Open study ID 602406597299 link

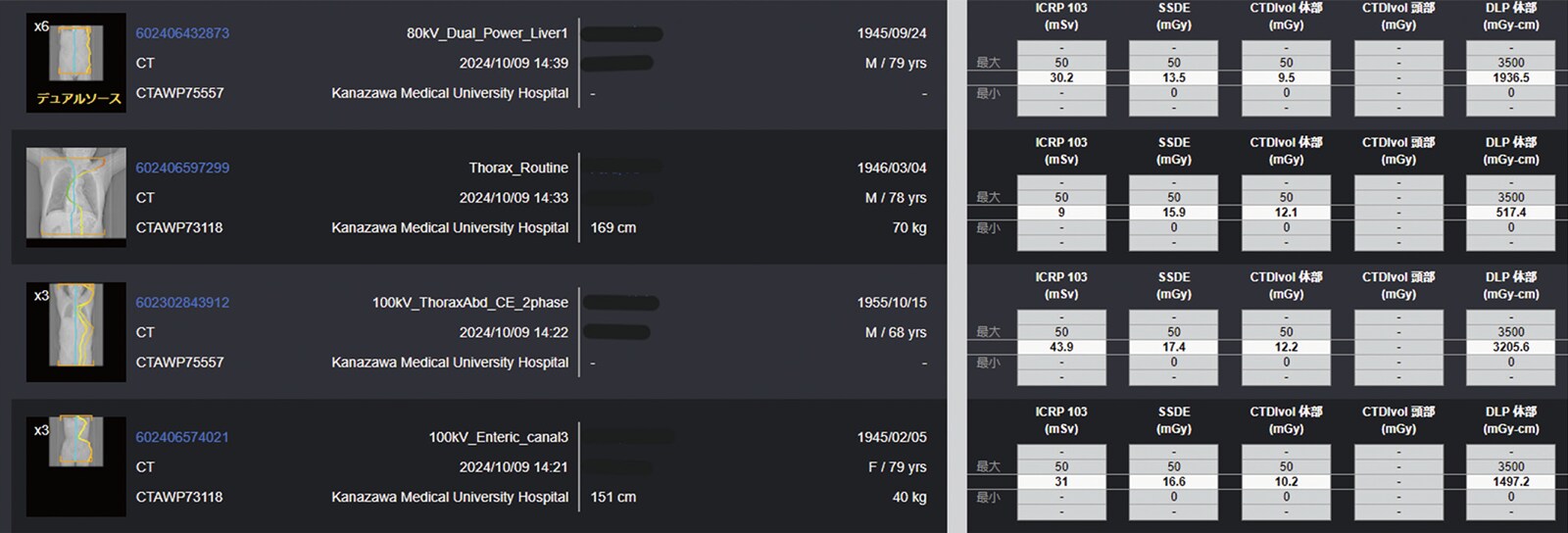click(x=182, y=168)
